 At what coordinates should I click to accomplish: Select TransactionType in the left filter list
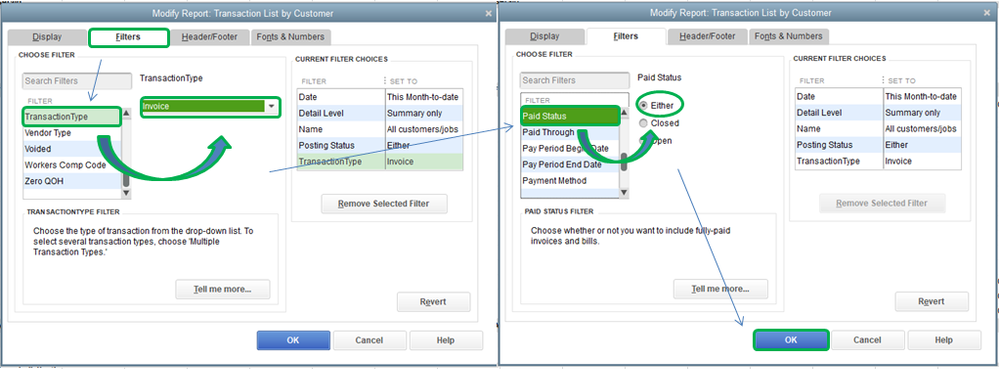click(x=71, y=117)
